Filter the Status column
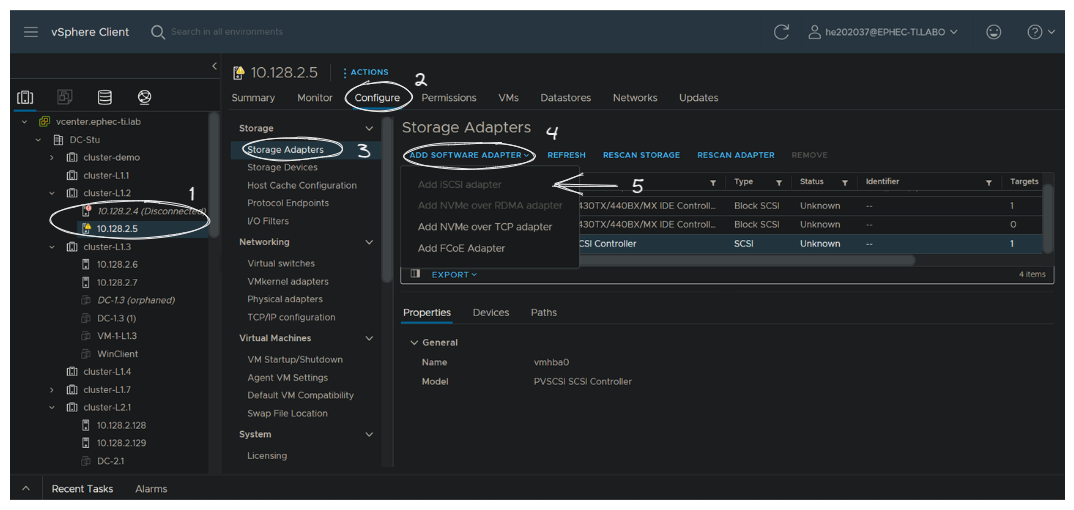Screen dimensions: 1074x510 (x=845, y=183)
